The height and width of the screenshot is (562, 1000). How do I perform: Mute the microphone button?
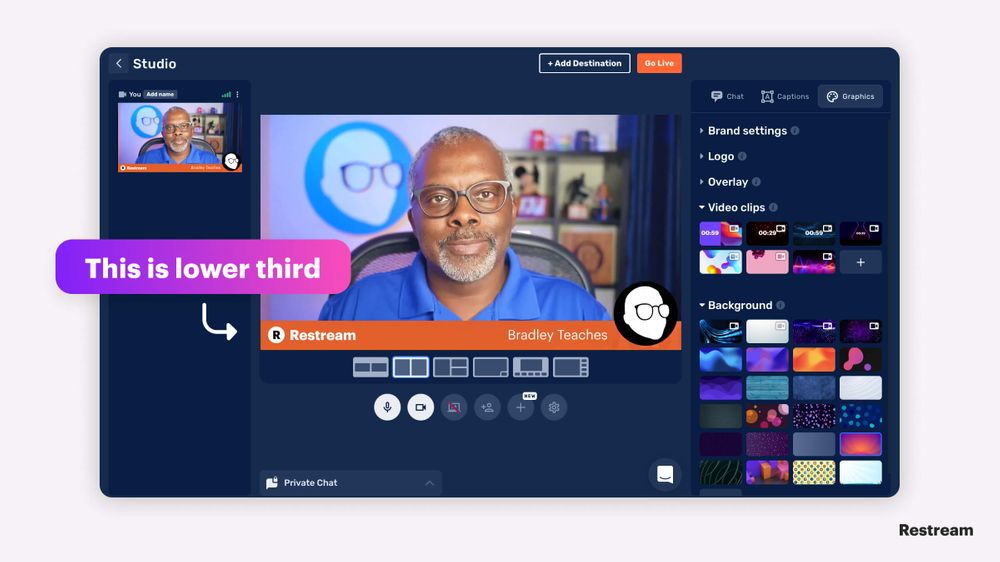[387, 407]
